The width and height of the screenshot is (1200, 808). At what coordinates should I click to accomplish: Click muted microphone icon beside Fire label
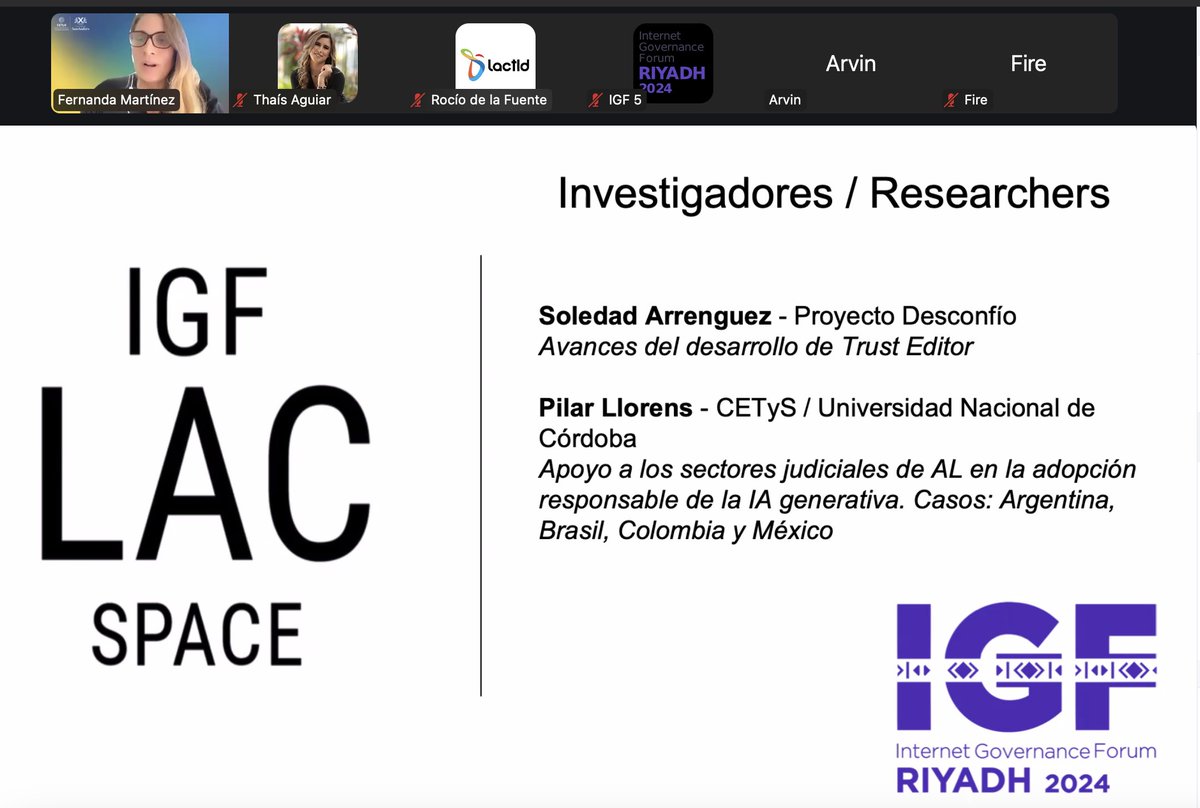(951, 100)
